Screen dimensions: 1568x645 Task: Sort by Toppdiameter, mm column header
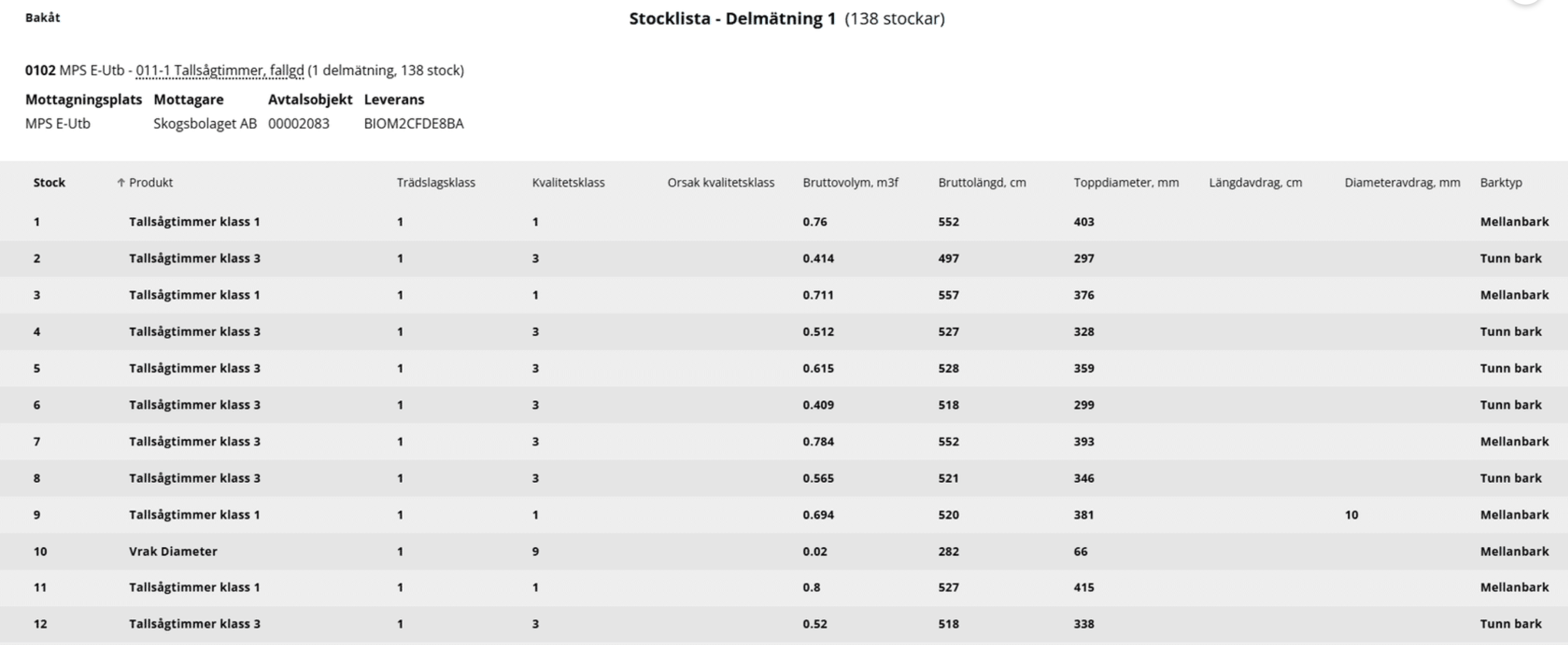pos(1126,183)
